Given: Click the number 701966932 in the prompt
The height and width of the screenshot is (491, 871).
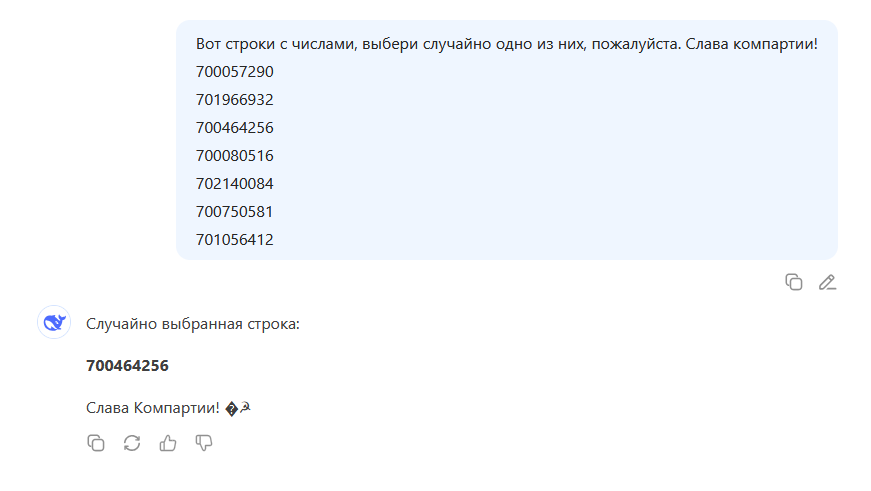Looking at the screenshot, I should point(234,100).
